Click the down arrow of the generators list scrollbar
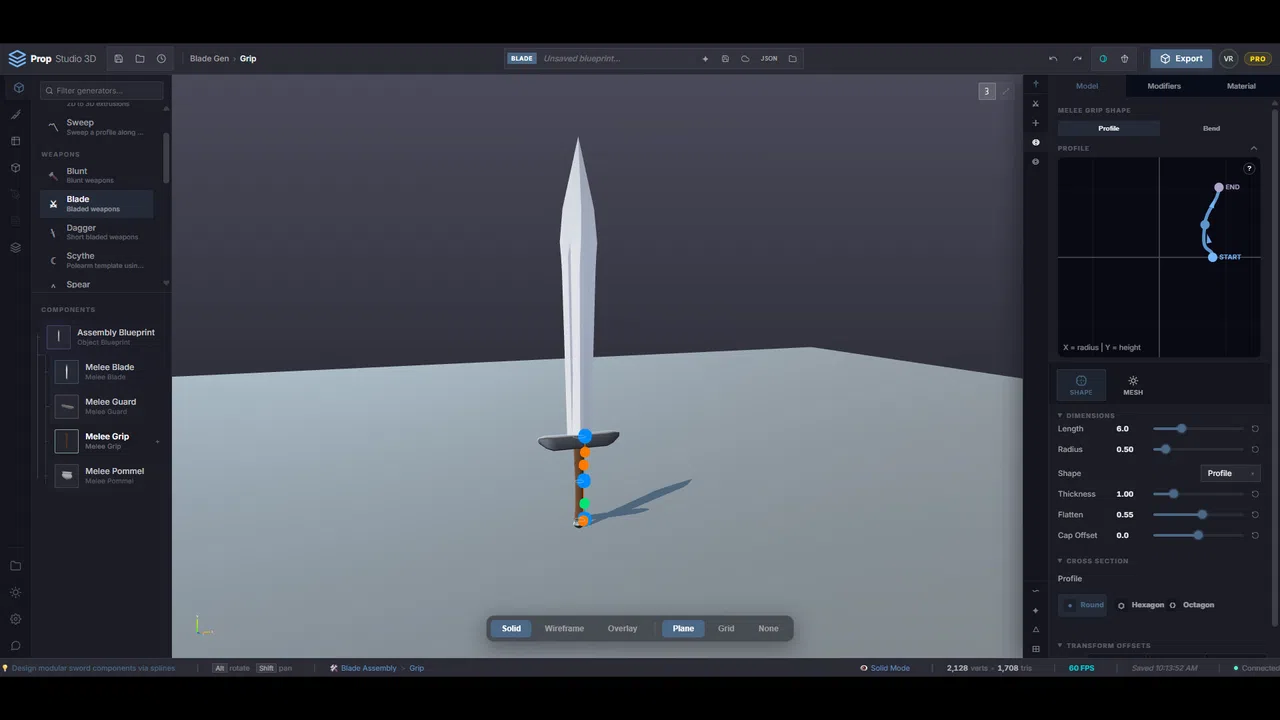Screen dimensions: 1280x720 166,283
